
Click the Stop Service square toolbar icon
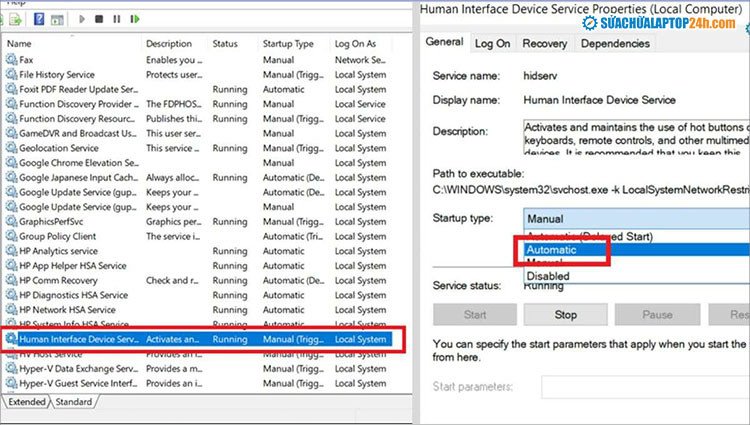pyautogui.click(x=99, y=19)
